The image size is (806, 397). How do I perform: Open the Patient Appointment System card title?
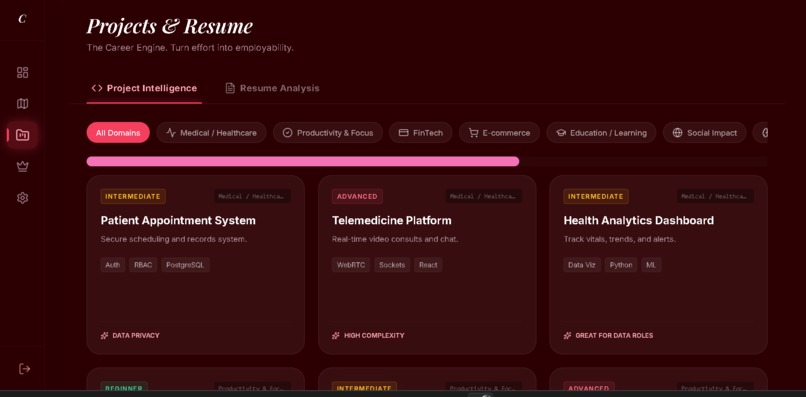coord(178,220)
